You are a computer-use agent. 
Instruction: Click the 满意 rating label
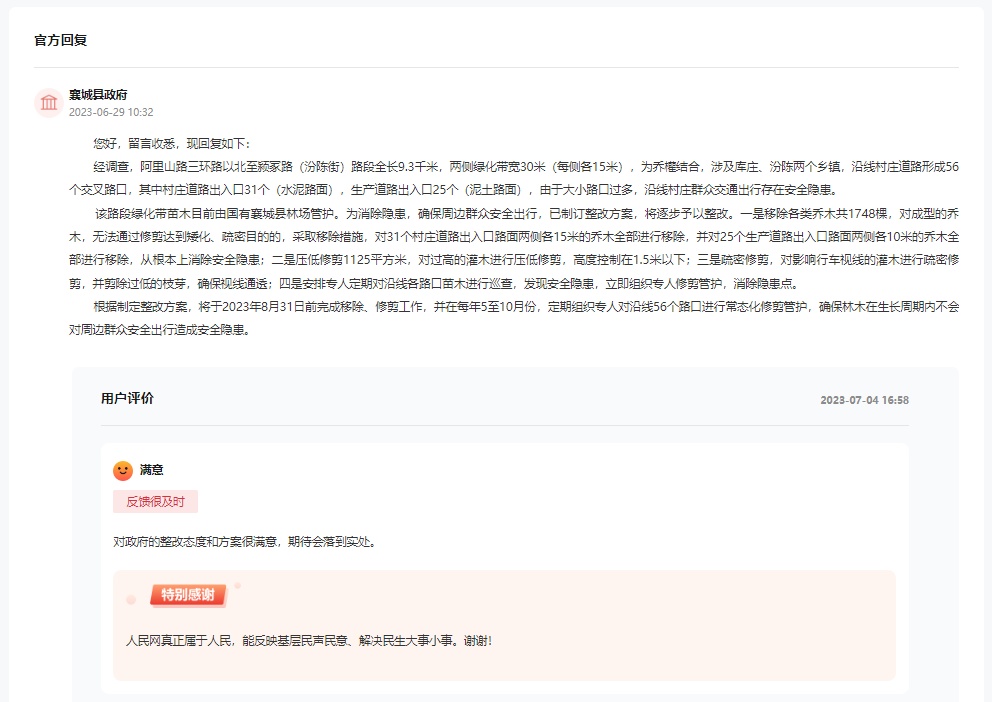coord(152,470)
